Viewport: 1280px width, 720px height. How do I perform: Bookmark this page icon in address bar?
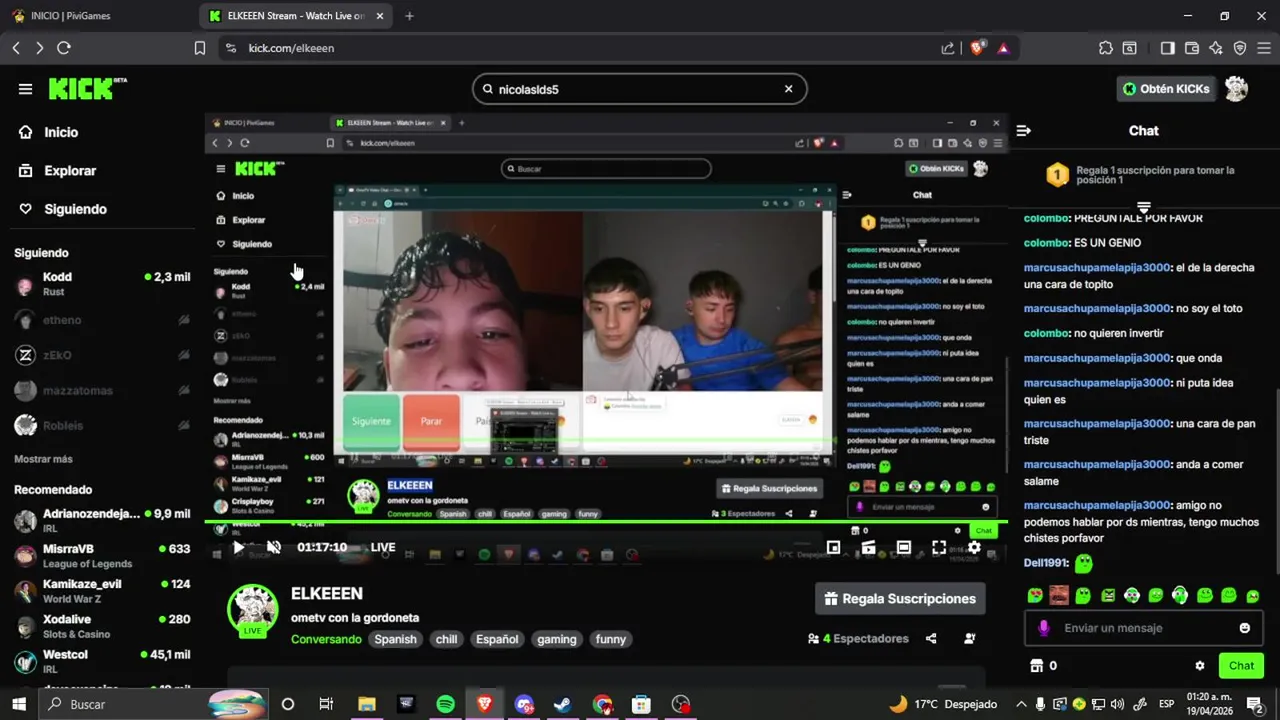(x=200, y=48)
